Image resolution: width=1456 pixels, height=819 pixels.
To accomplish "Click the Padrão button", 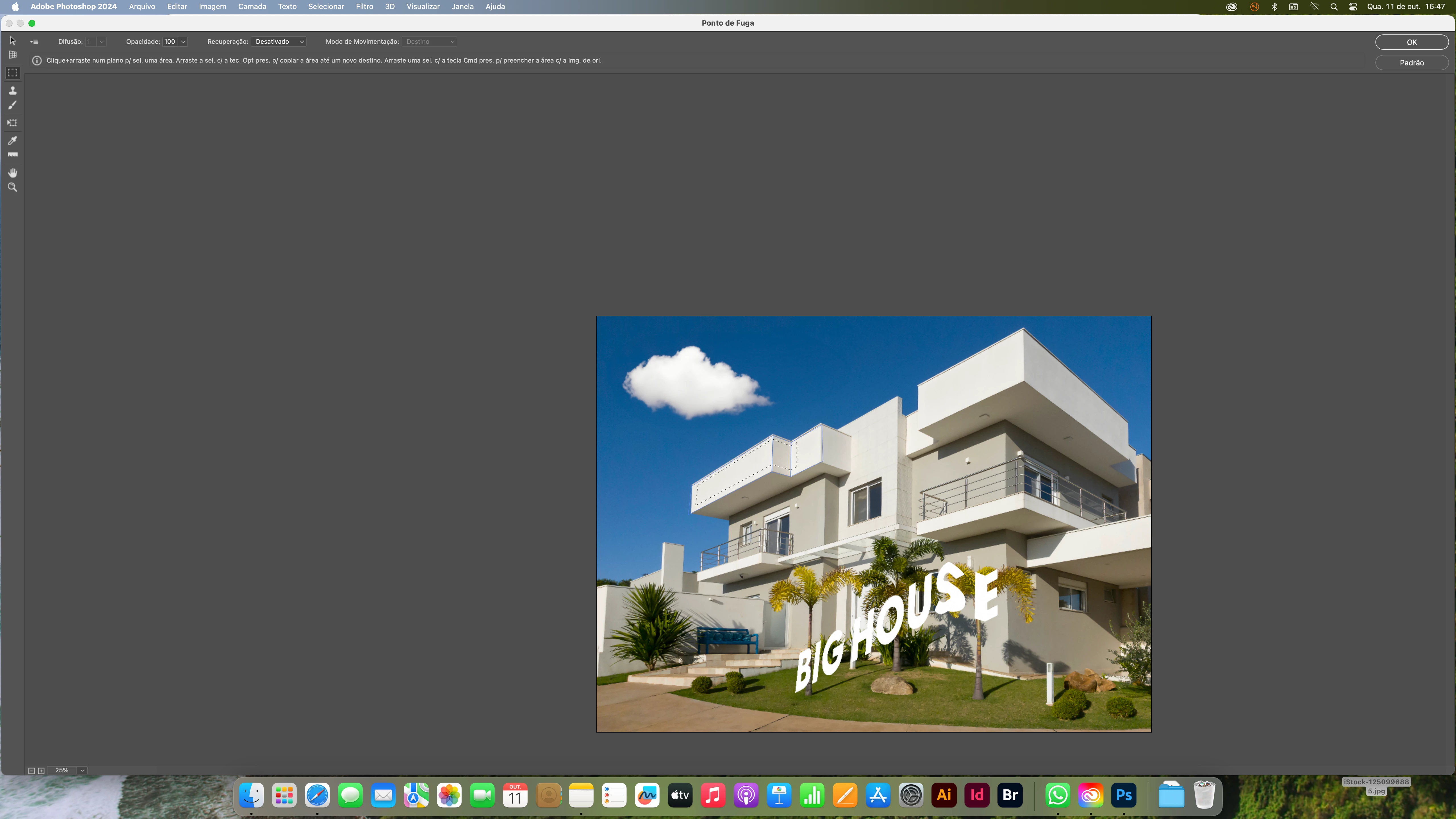I will pos(1411,63).
